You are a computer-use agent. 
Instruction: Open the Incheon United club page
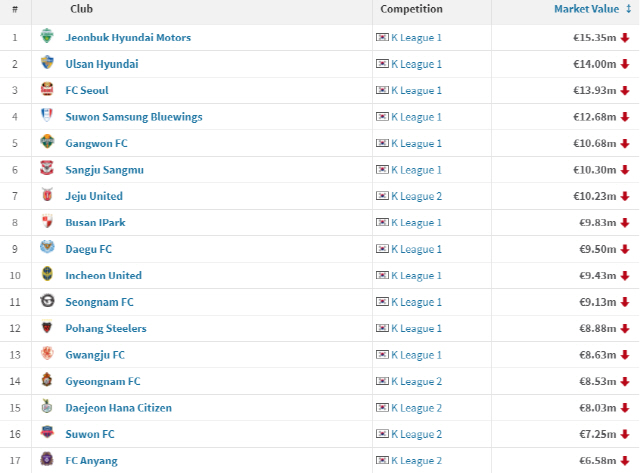click(104, 275)
